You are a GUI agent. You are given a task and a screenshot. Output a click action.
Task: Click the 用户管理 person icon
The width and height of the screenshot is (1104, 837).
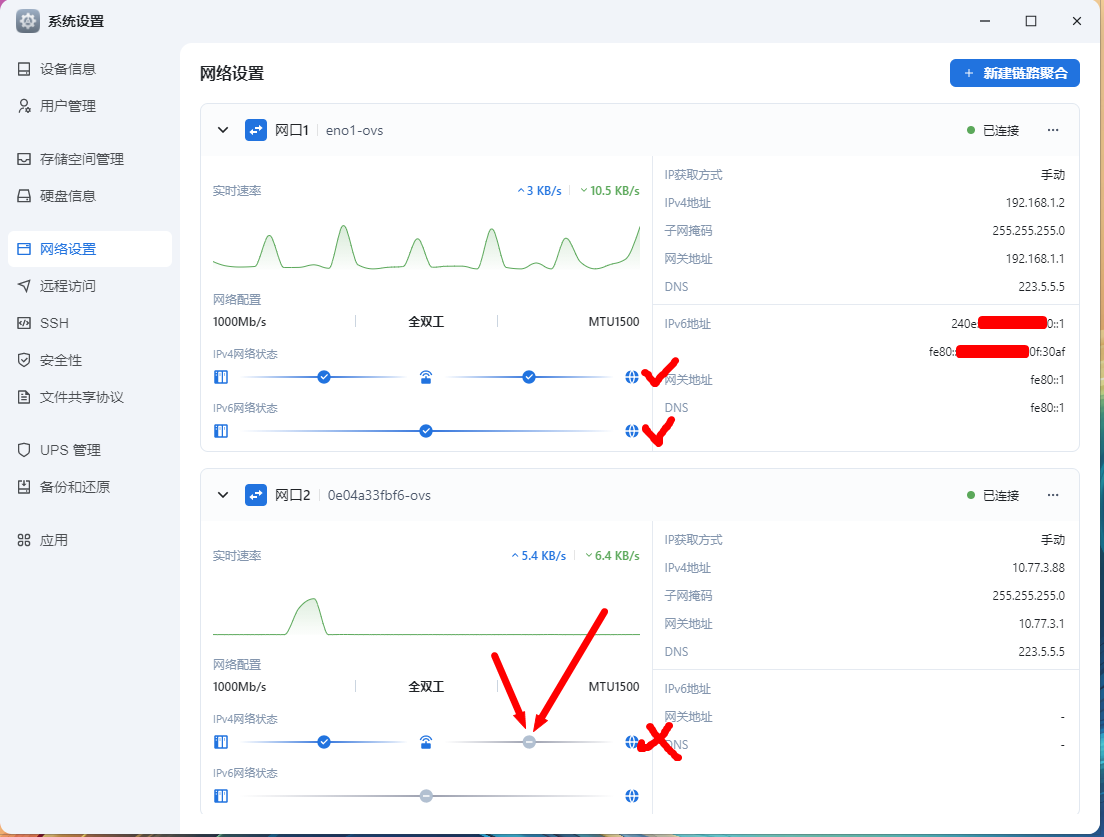coord(24,106)
